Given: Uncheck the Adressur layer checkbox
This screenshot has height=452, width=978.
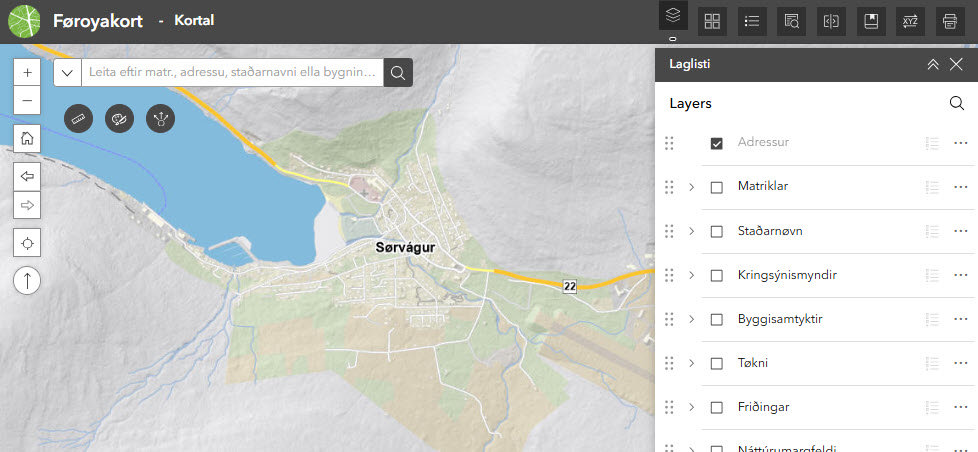Looking at the screenshot, I should point(717,143).
